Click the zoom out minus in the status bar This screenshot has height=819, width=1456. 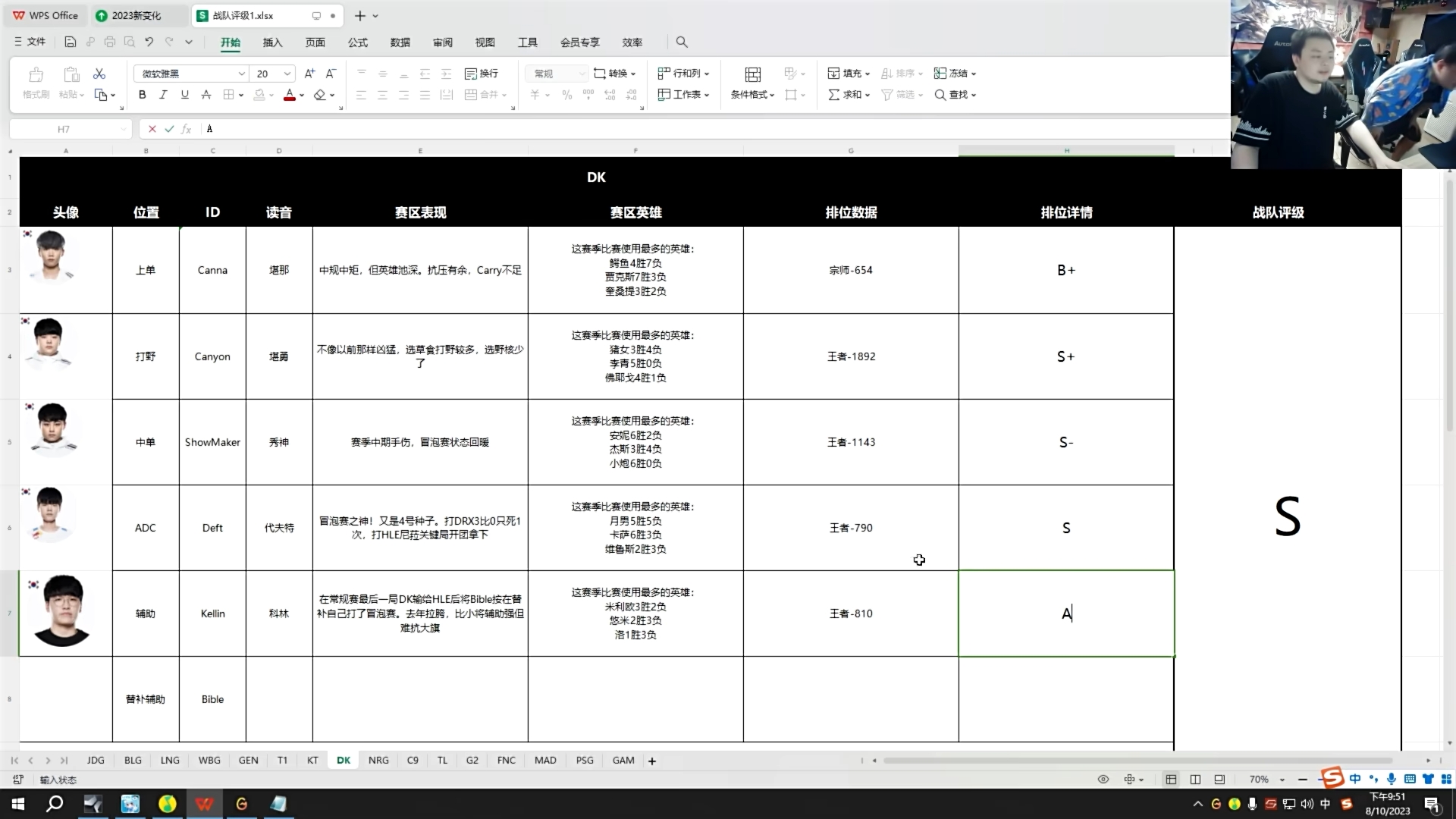(1303, 780)
